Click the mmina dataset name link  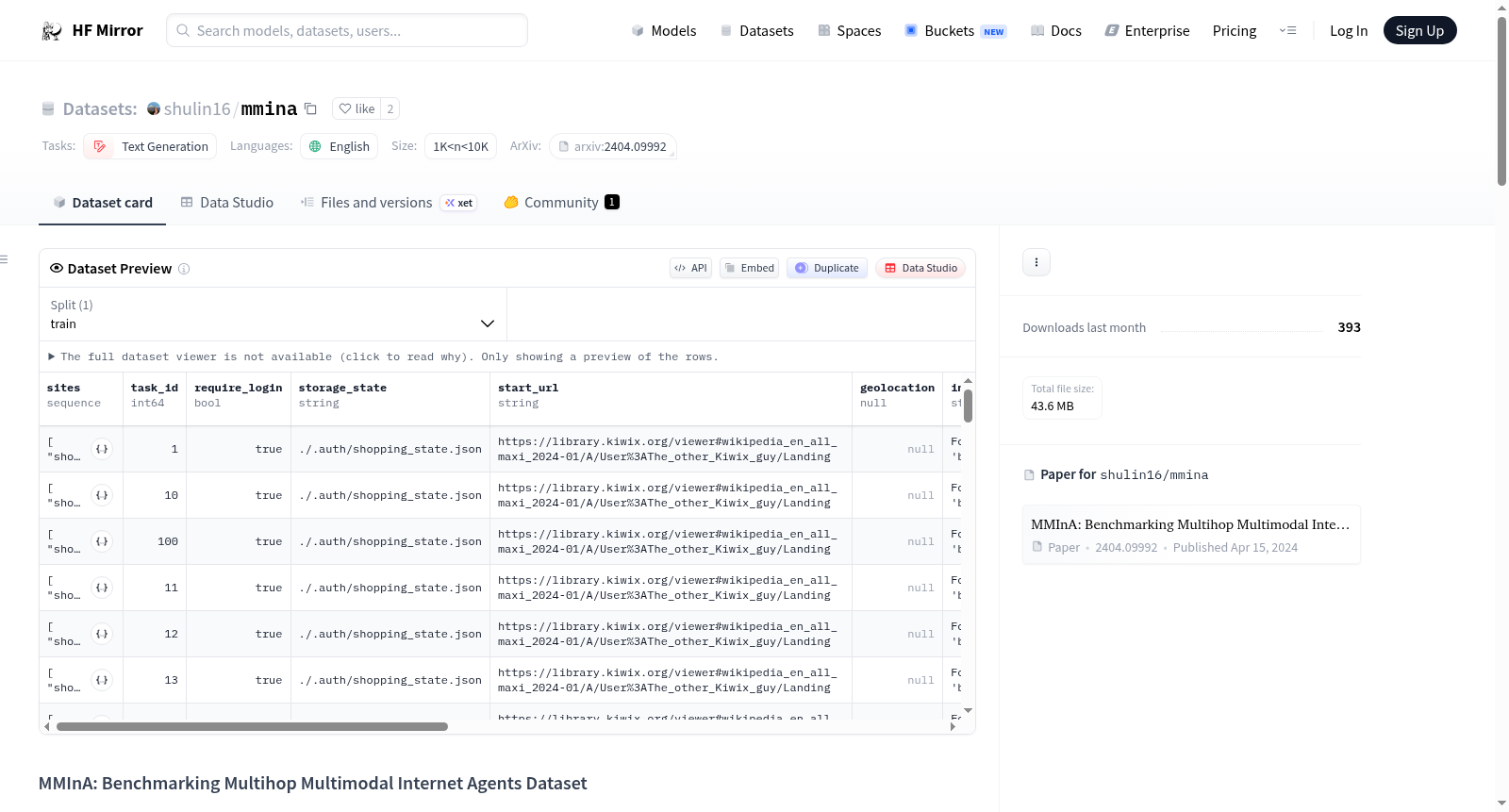[269, 108]
